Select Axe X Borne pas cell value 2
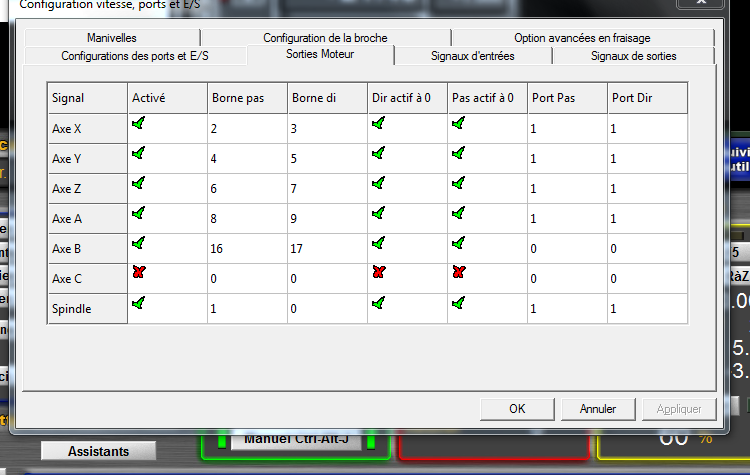The width and height of the screenshot is (750, 475). (x=246, y=129)
